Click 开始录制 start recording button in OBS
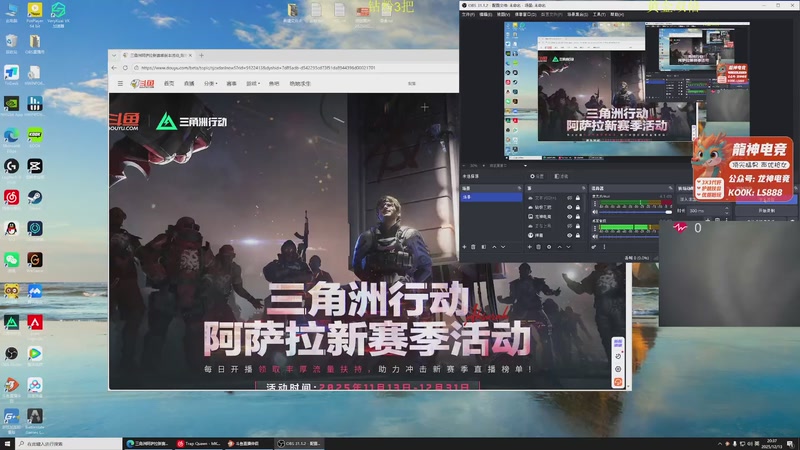 [766, 210]
